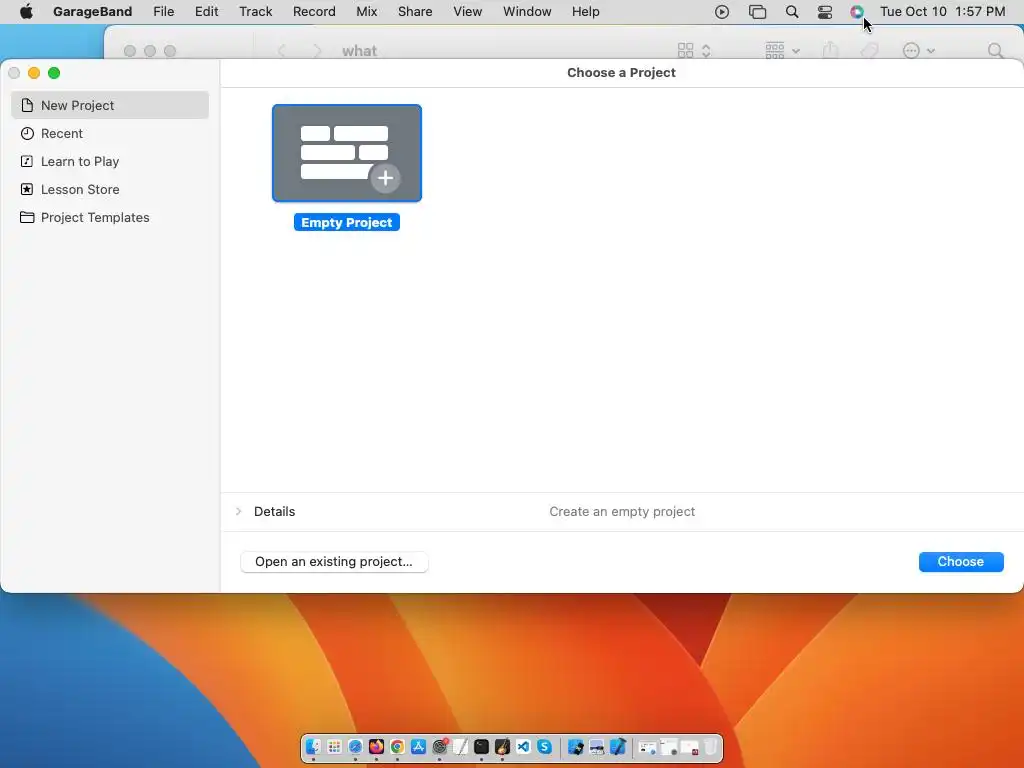Open the Share menu
The image size is (1024, 768).
pyautogui.click(x=415, y=12)
